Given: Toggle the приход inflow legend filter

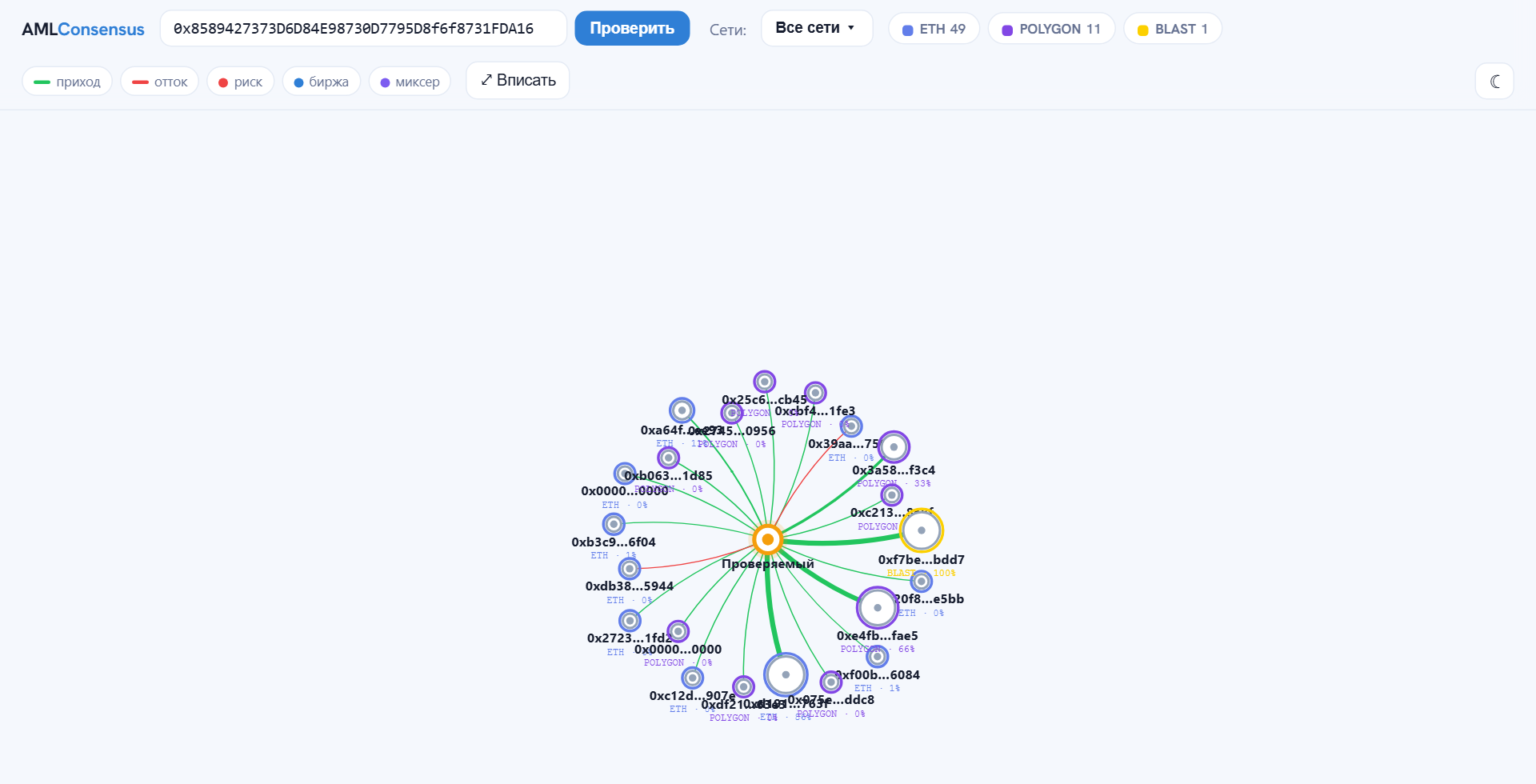Looking at the screenshot, I should [x=67, y=82].
